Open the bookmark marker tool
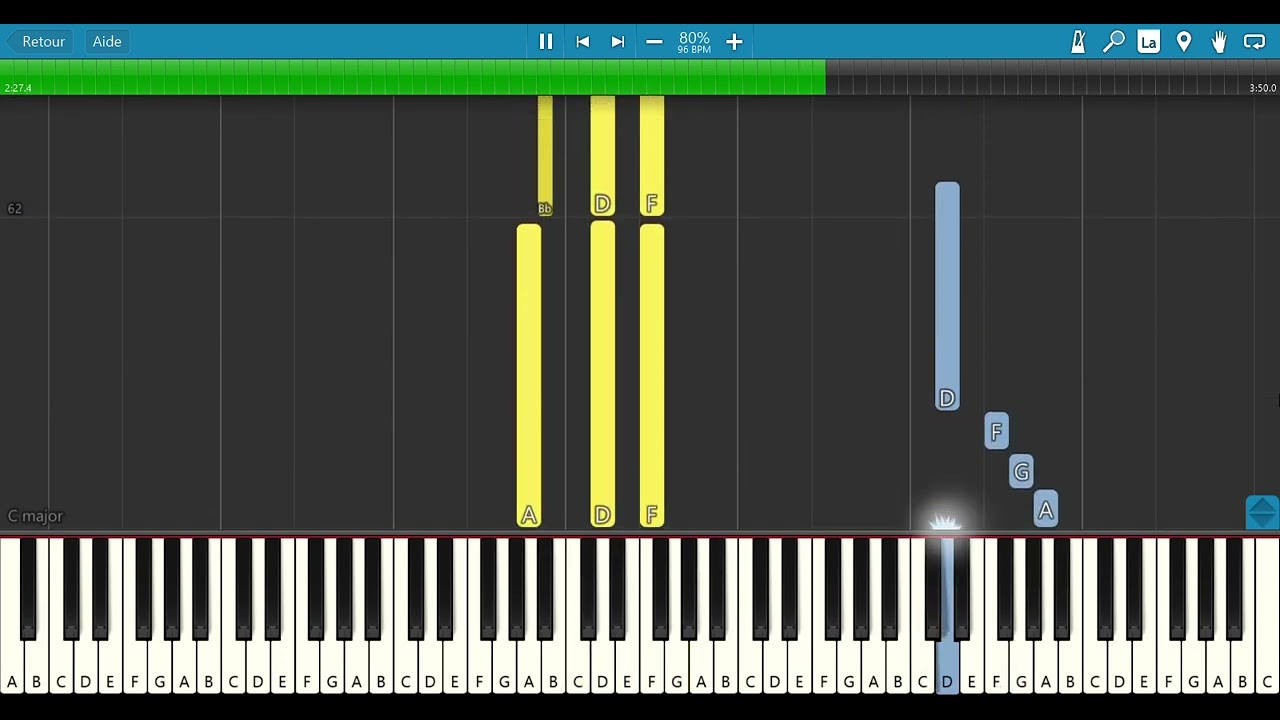 tap(1184, 42)
